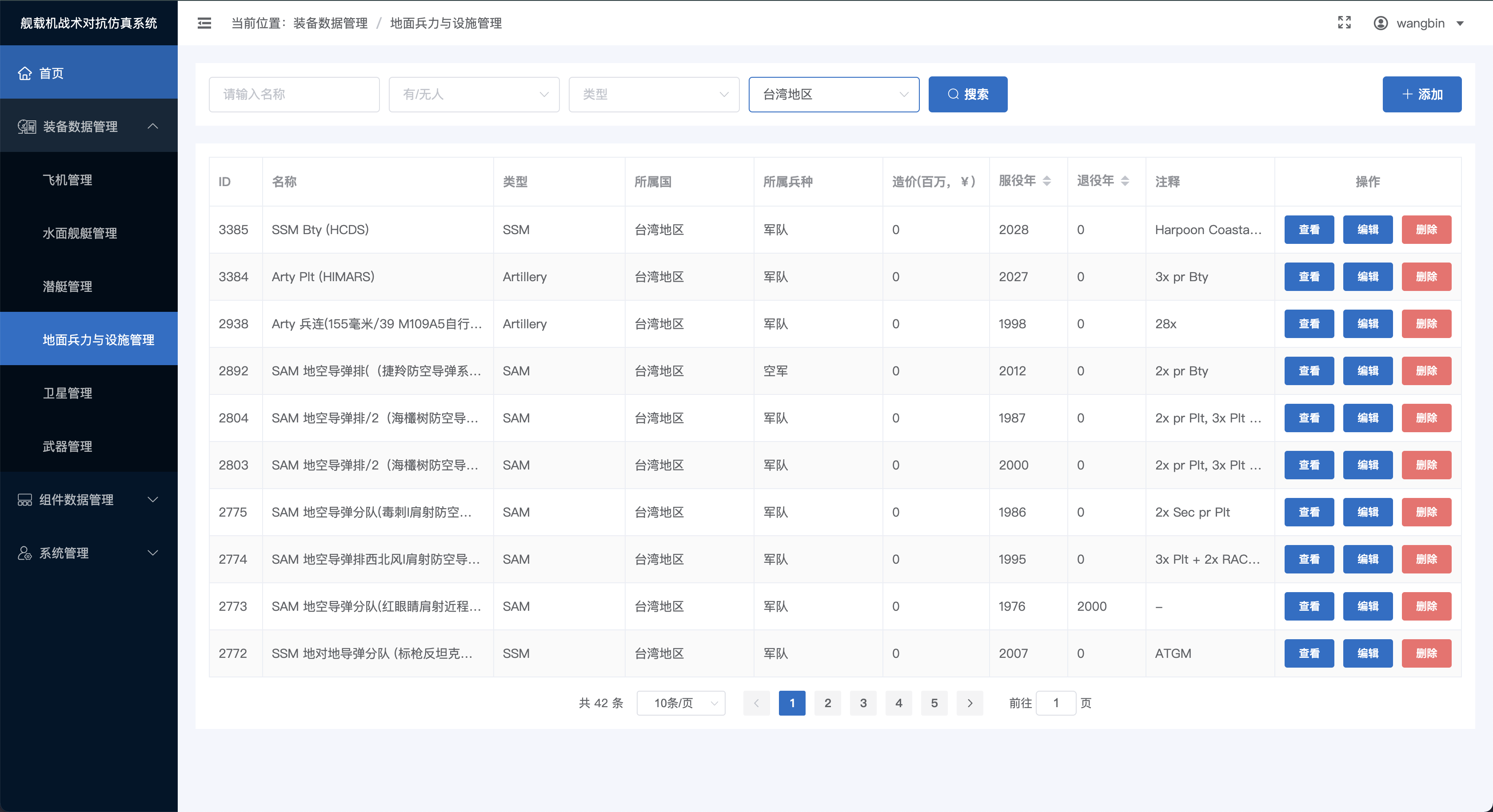Screen dimensions: 1493x812
Task: View row 2892 SAM 地空导弹排
Action: 1309,371
